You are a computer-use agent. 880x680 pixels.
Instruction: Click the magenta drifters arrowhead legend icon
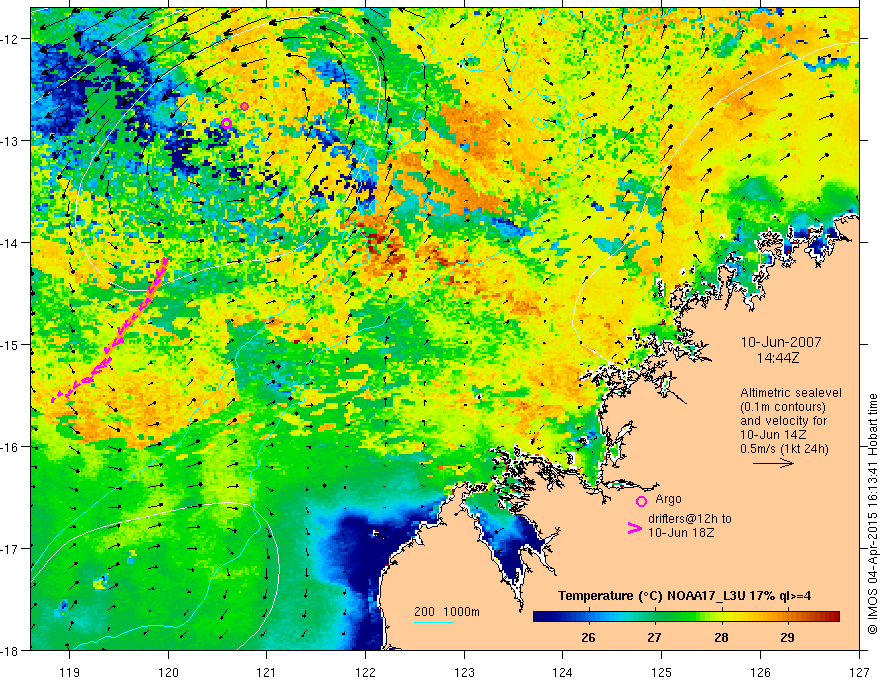[x=634, y=528]
